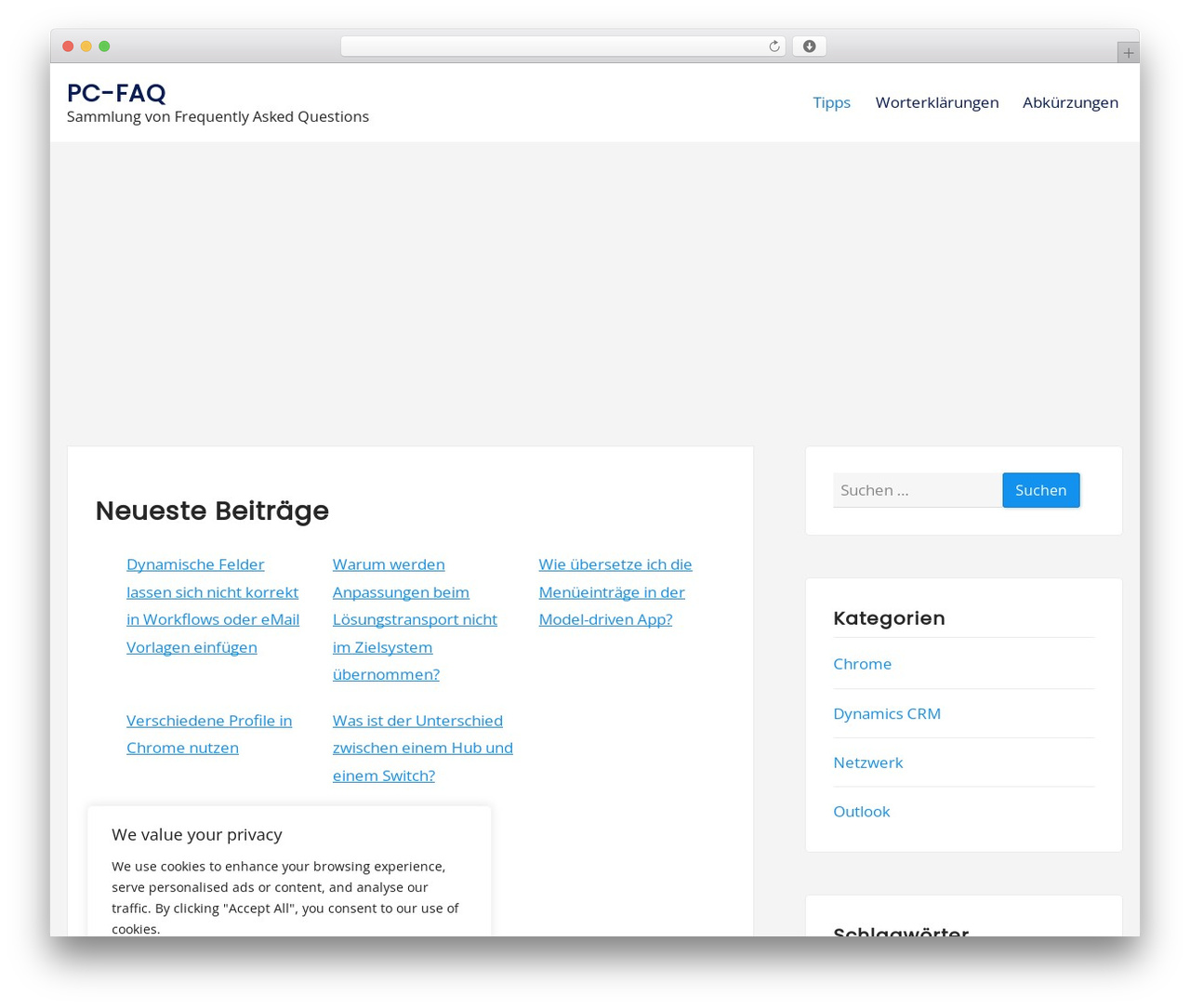Open the Netzwerk category
1190x1008 pixels.
click(x=867, y=763)
